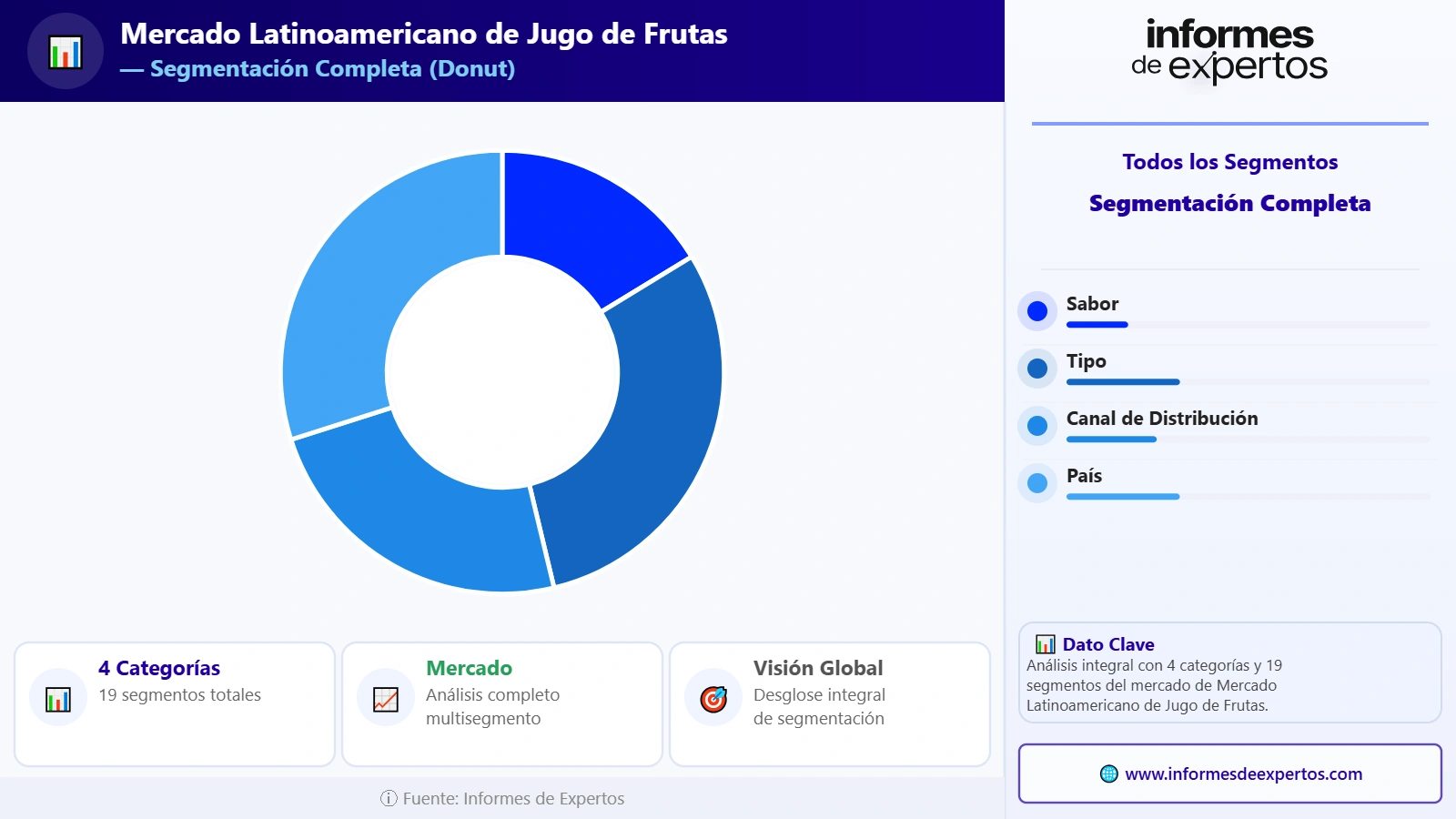Click the target icon beside Visión Global
The image size is (1456, 819).
(x=713, y=699)
